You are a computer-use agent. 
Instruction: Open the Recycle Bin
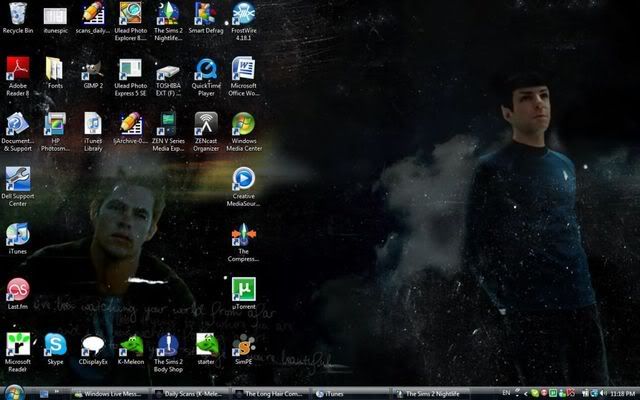(18, 18)
